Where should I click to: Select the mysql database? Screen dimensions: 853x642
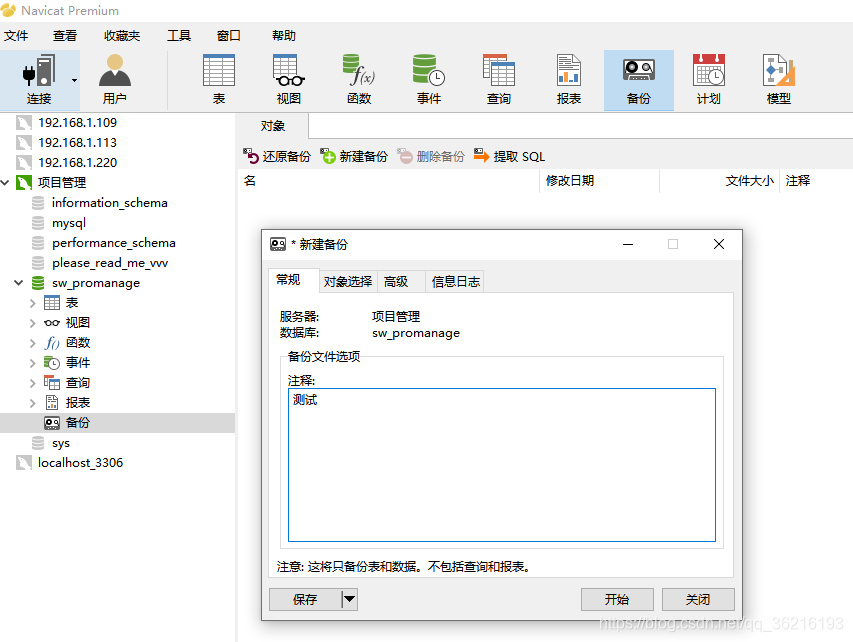click(x=69, y=223)
